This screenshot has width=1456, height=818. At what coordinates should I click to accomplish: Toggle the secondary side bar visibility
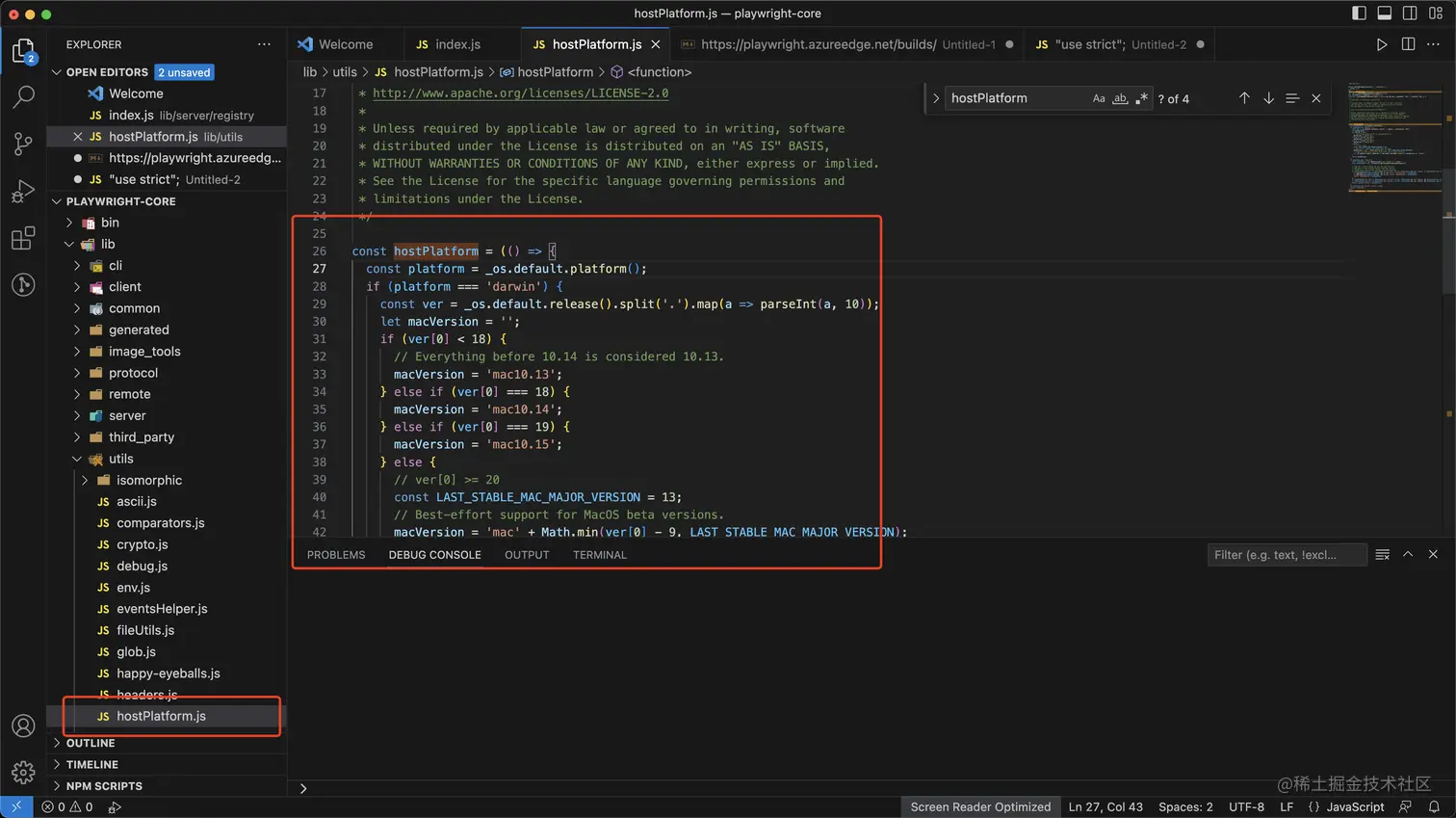[1410, 13]
